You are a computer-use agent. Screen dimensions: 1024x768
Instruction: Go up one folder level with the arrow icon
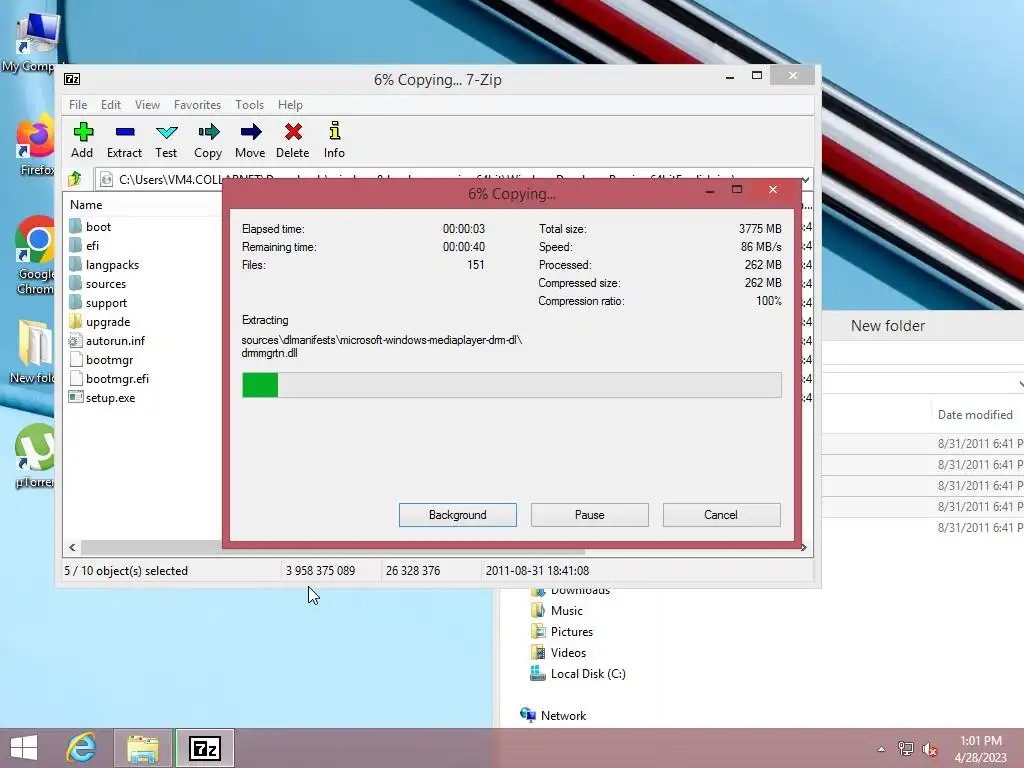[74, 179]
